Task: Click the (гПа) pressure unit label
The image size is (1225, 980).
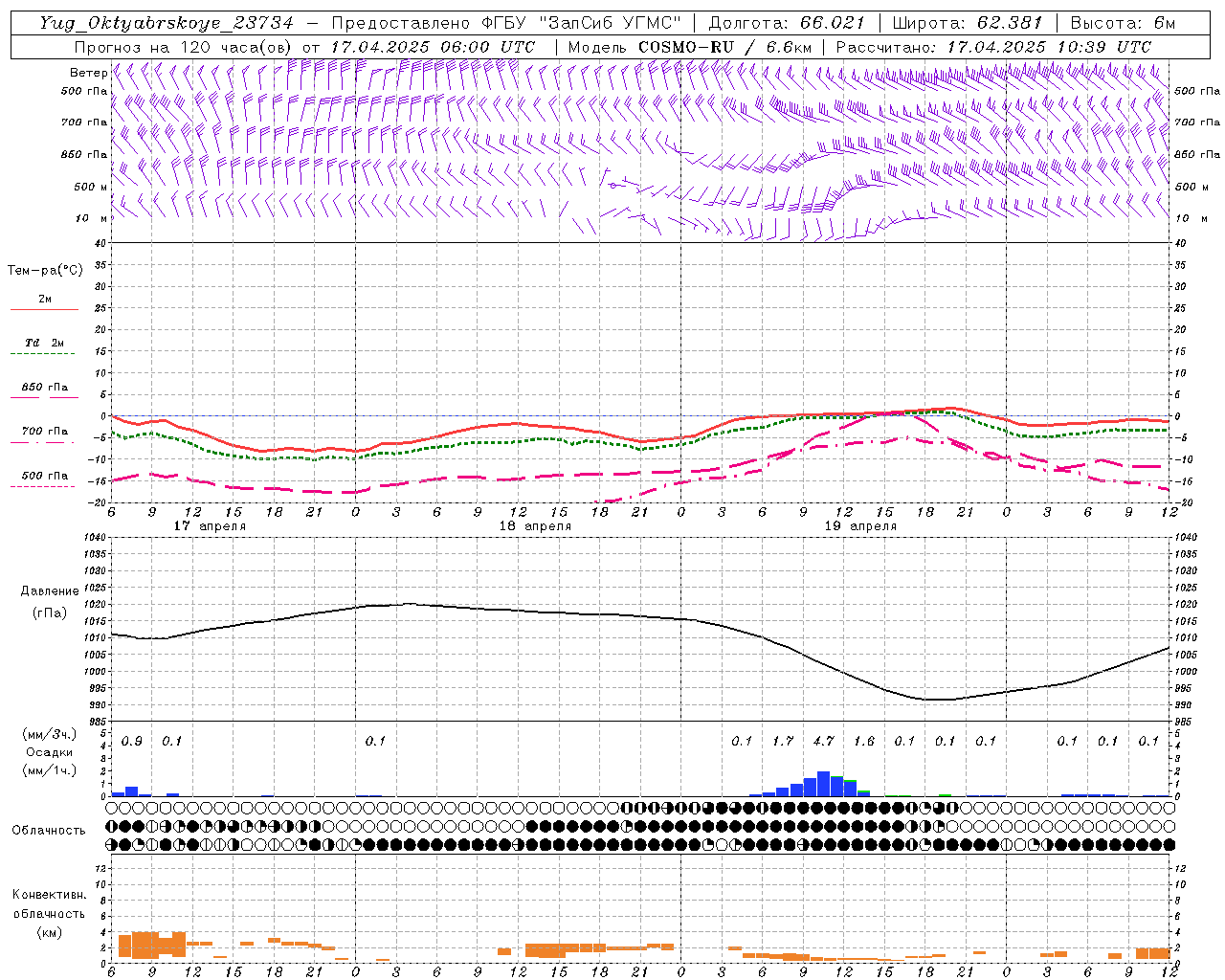Action: click(50, 613)
